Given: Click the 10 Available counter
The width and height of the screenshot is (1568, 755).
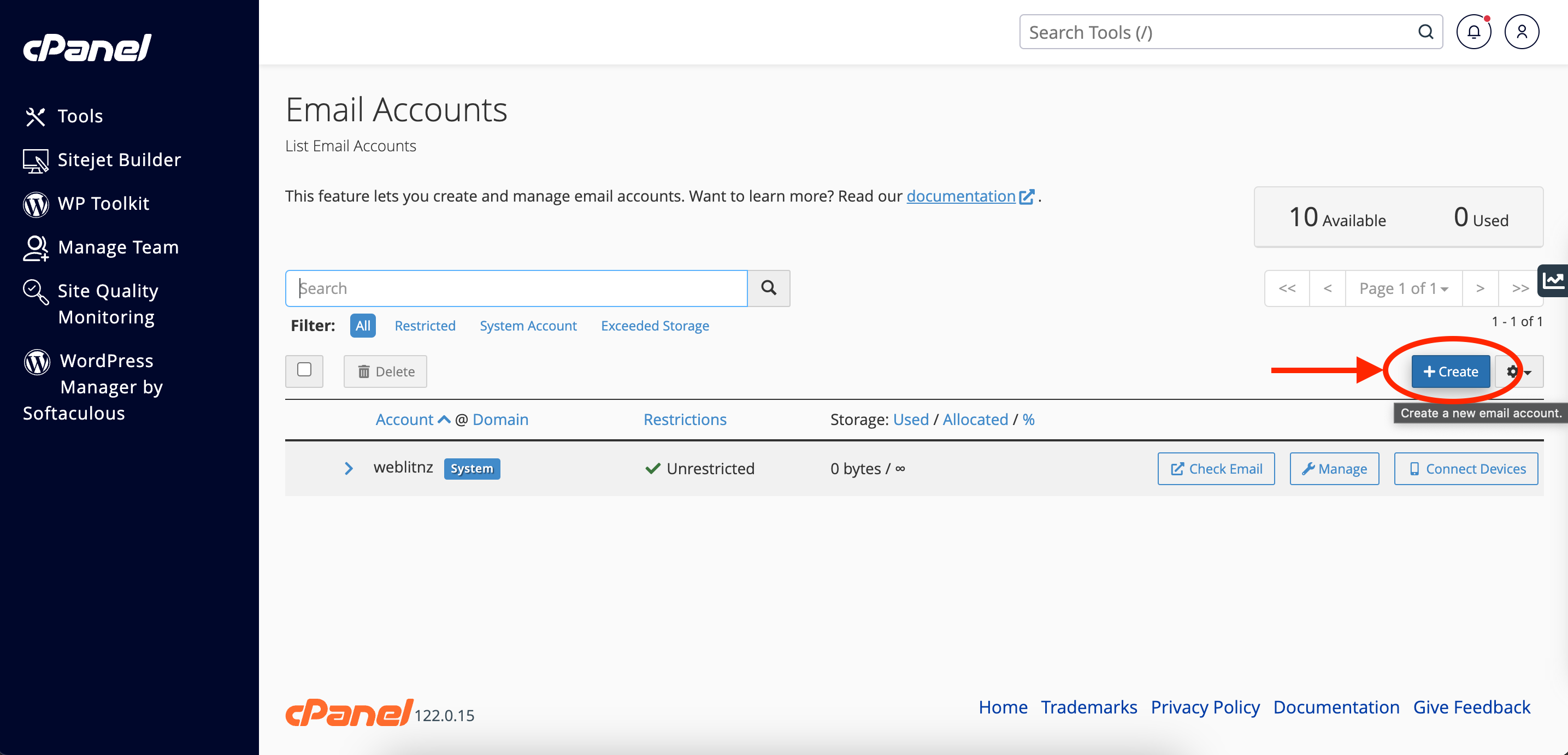Looking at the screenshot, I should coord(1337,217).
